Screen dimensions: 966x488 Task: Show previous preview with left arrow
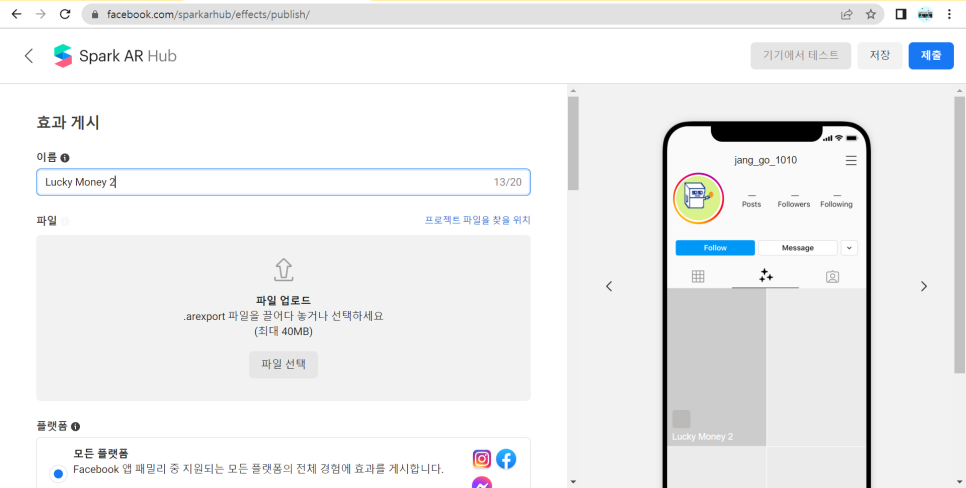pyautogui.click(x=609, y=286)
